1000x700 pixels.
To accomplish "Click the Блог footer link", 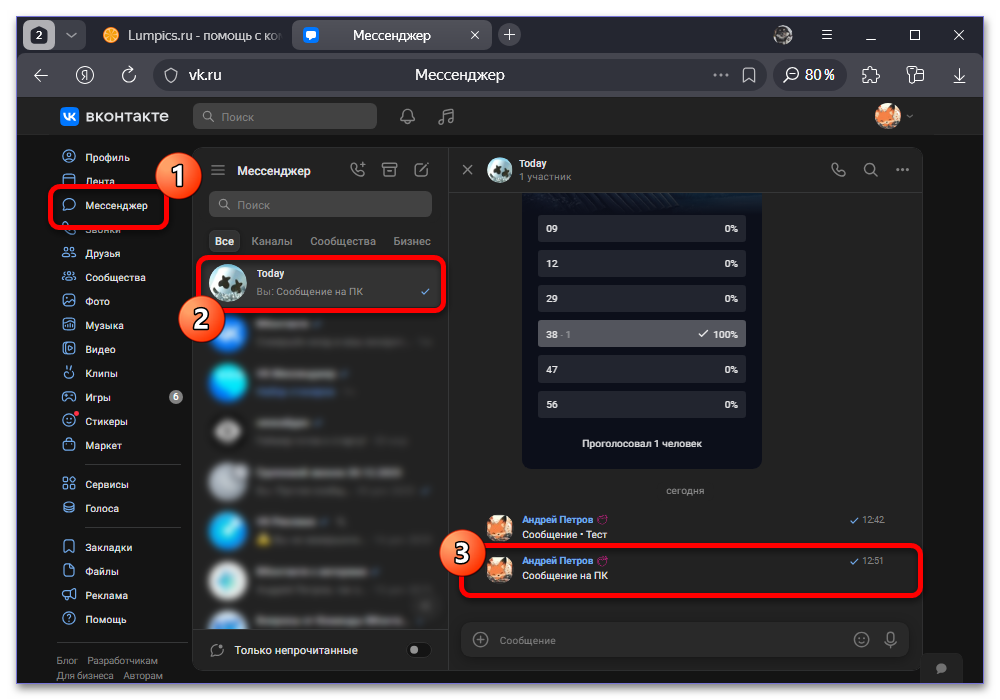I will [x=67, y=660].
